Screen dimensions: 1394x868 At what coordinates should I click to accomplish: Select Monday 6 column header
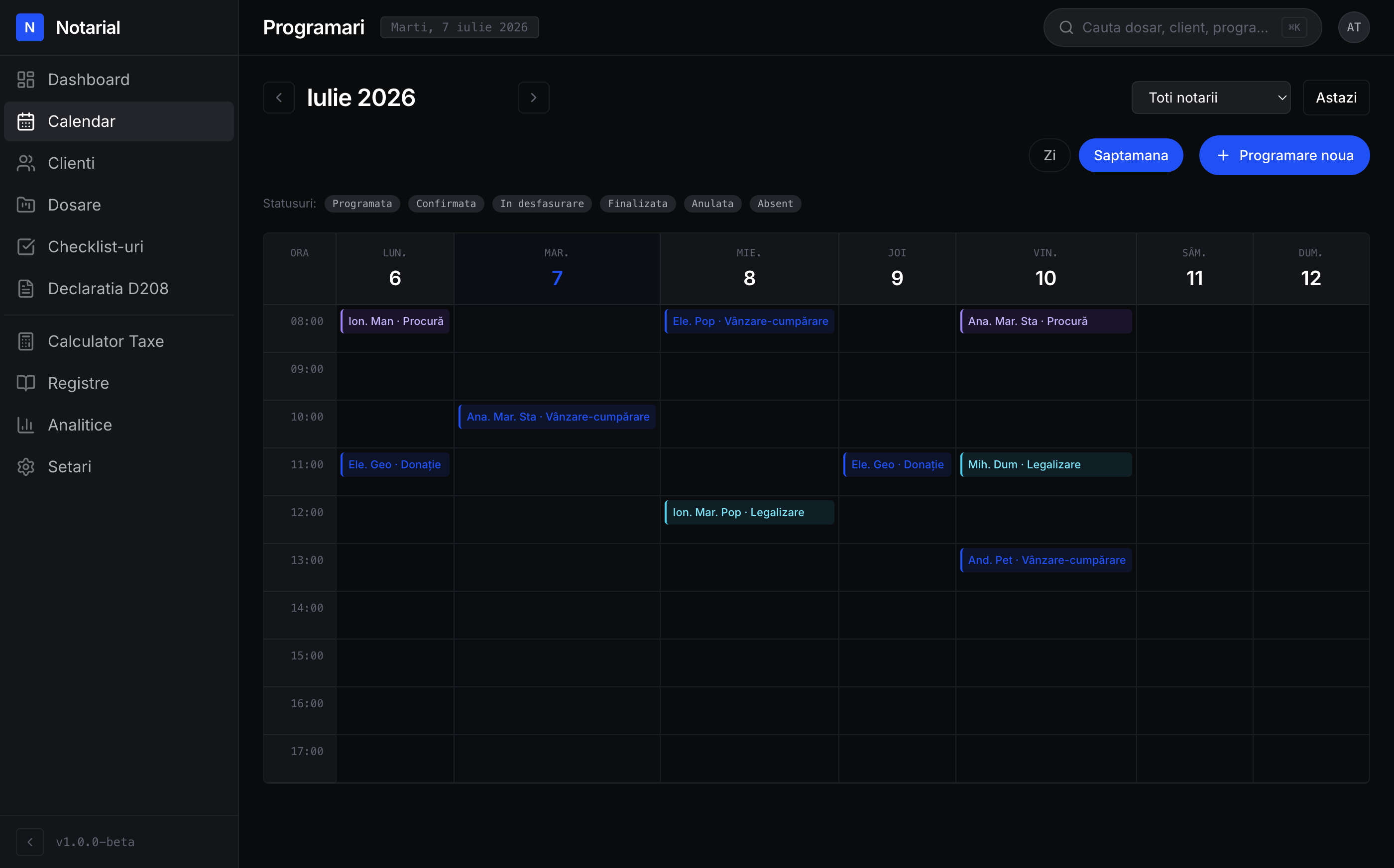[395, 269]
